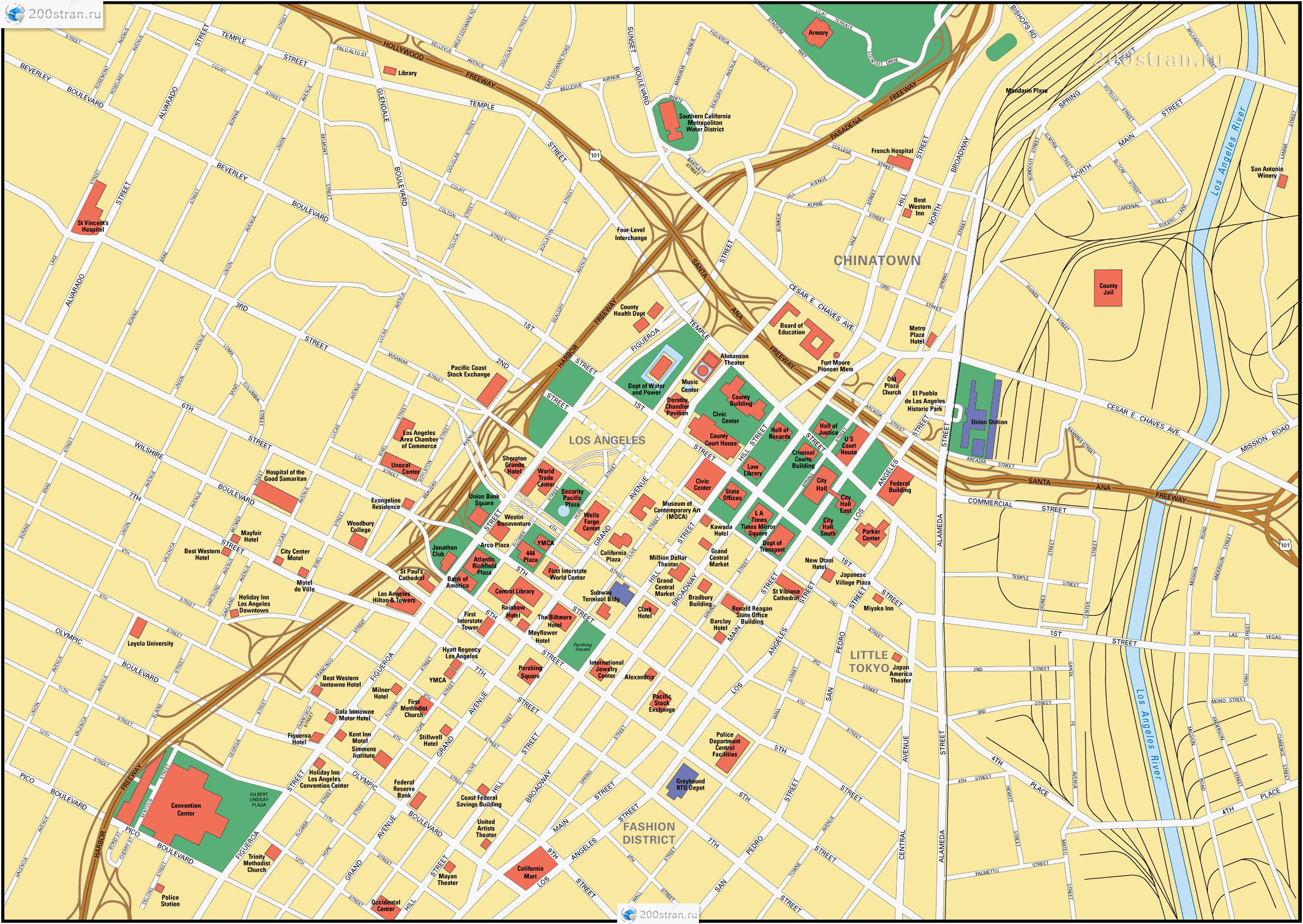Click the LITTLE TOKYO district label
Image resolution: width=1303 pixels, height=924 pixels.
pyautogui.click(x=868, y=661)
